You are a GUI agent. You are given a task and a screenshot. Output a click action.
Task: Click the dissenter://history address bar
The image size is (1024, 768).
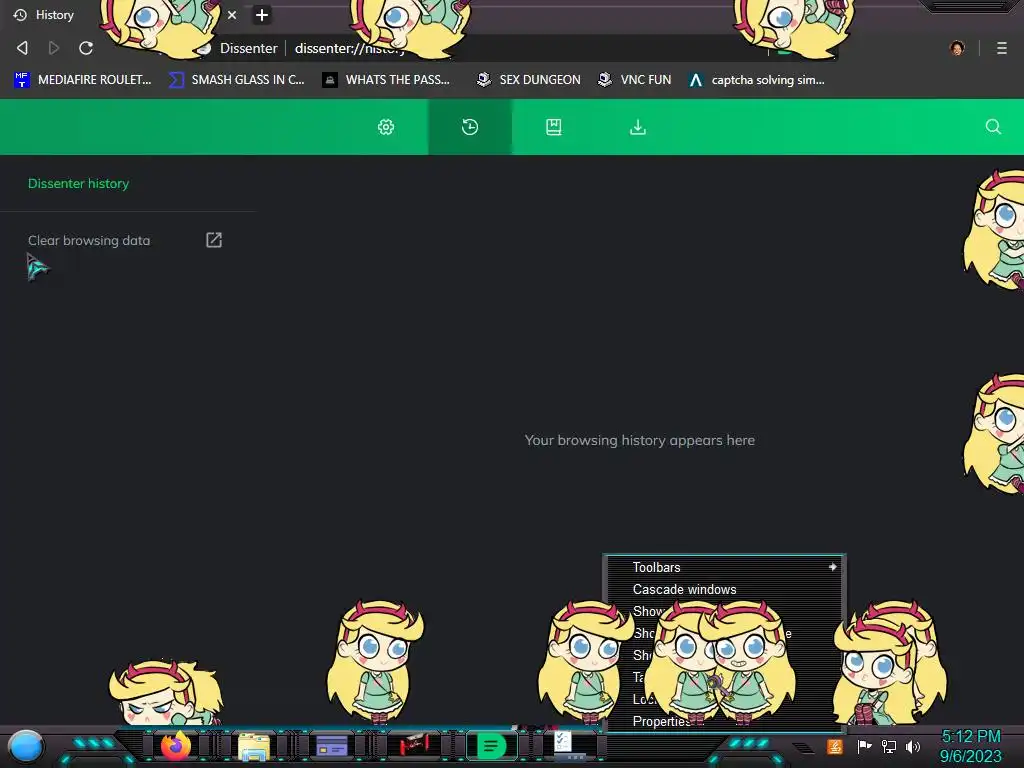click(x=349, y=48)
